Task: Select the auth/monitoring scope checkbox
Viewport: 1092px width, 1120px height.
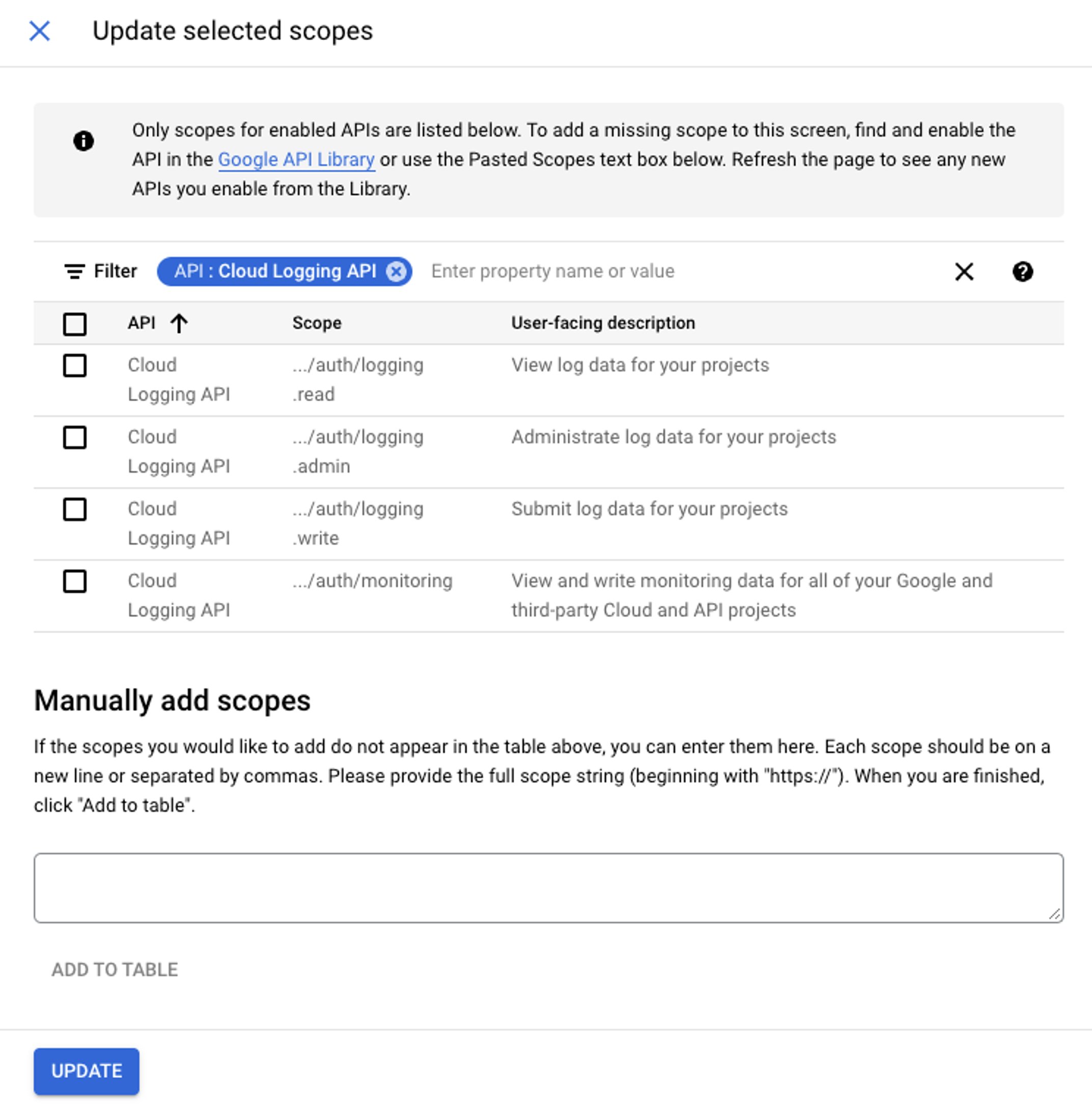Action: pos(74,580)
